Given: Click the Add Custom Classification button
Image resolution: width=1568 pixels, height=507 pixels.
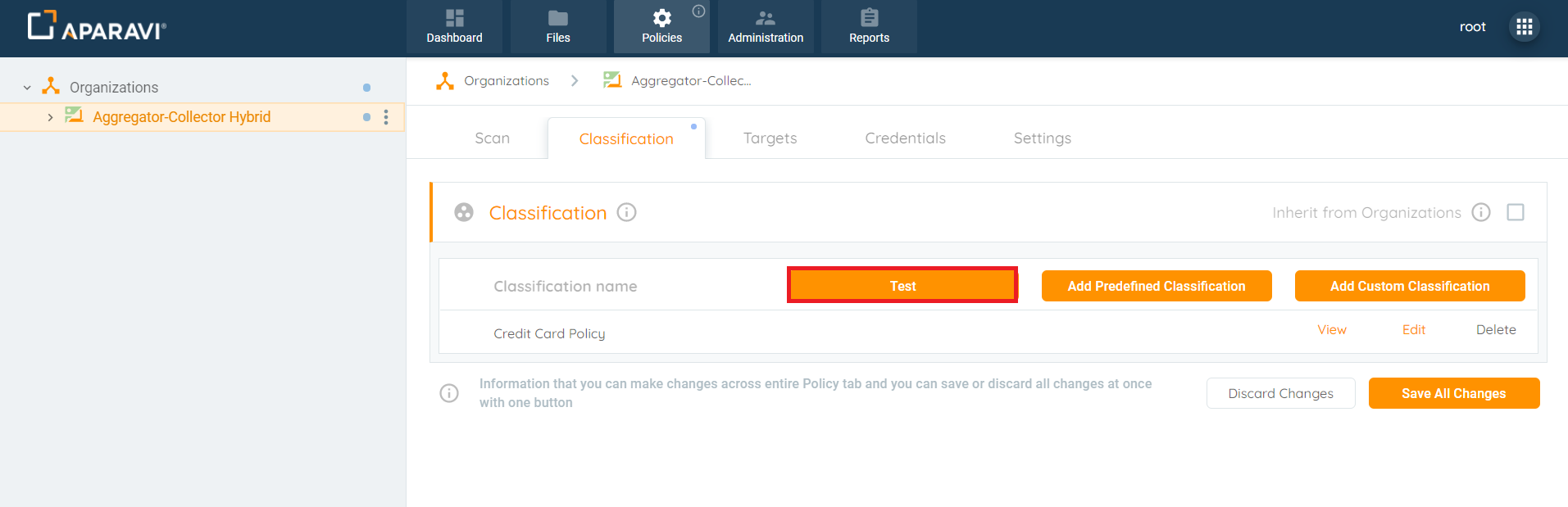Looking at the screenshot, I should (1410, 286).
